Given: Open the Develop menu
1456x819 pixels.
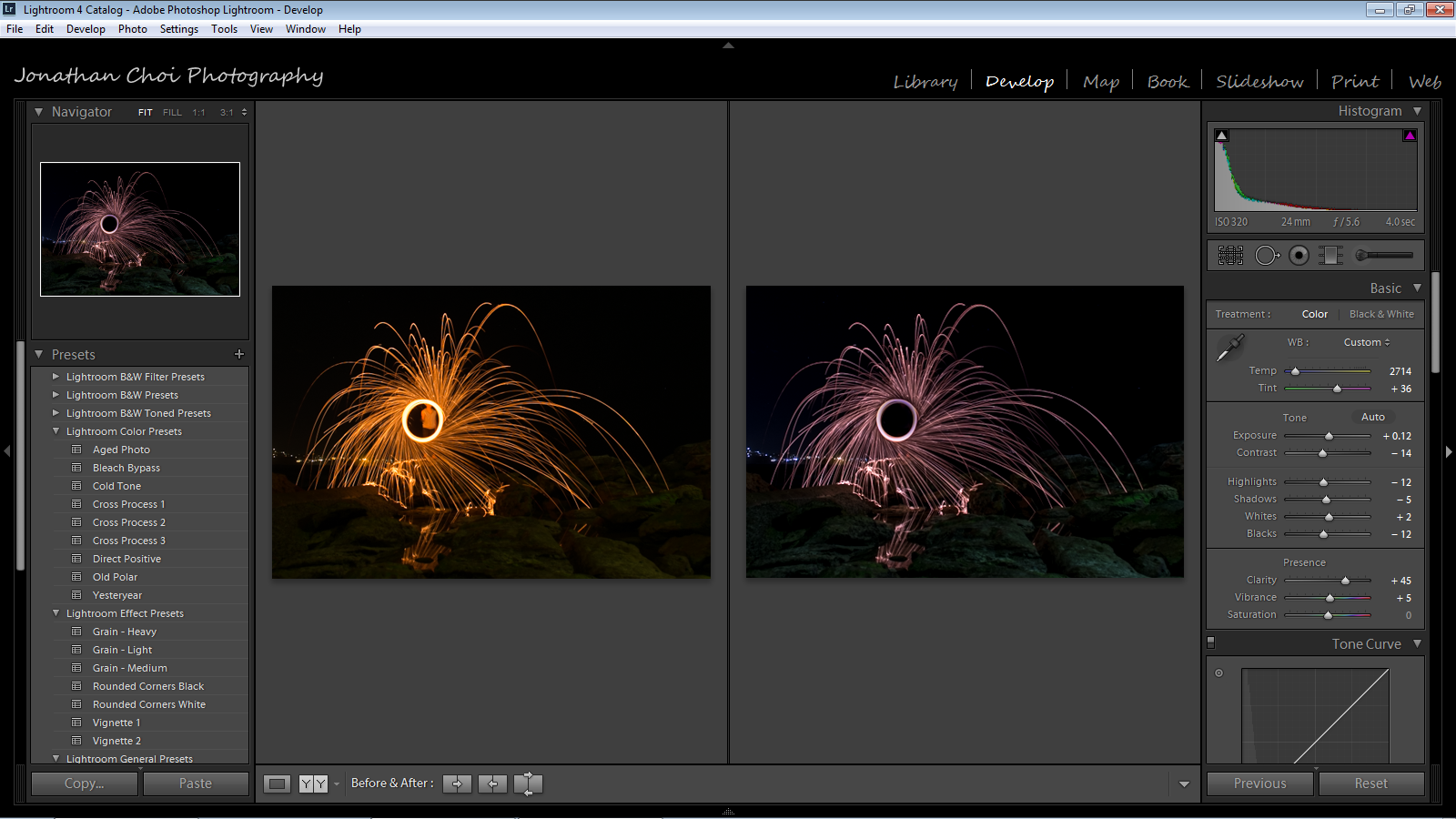Looking at the screenshot, I should pyautogui.click(x=86, y=29).
